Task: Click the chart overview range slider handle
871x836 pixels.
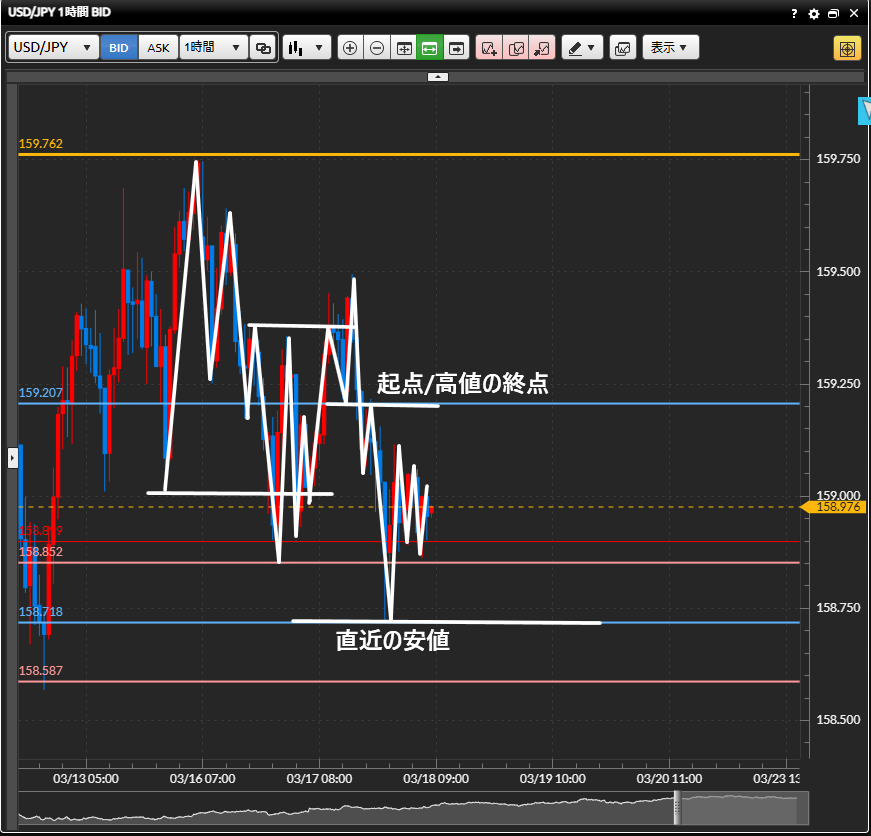Action: pos(677,807)
